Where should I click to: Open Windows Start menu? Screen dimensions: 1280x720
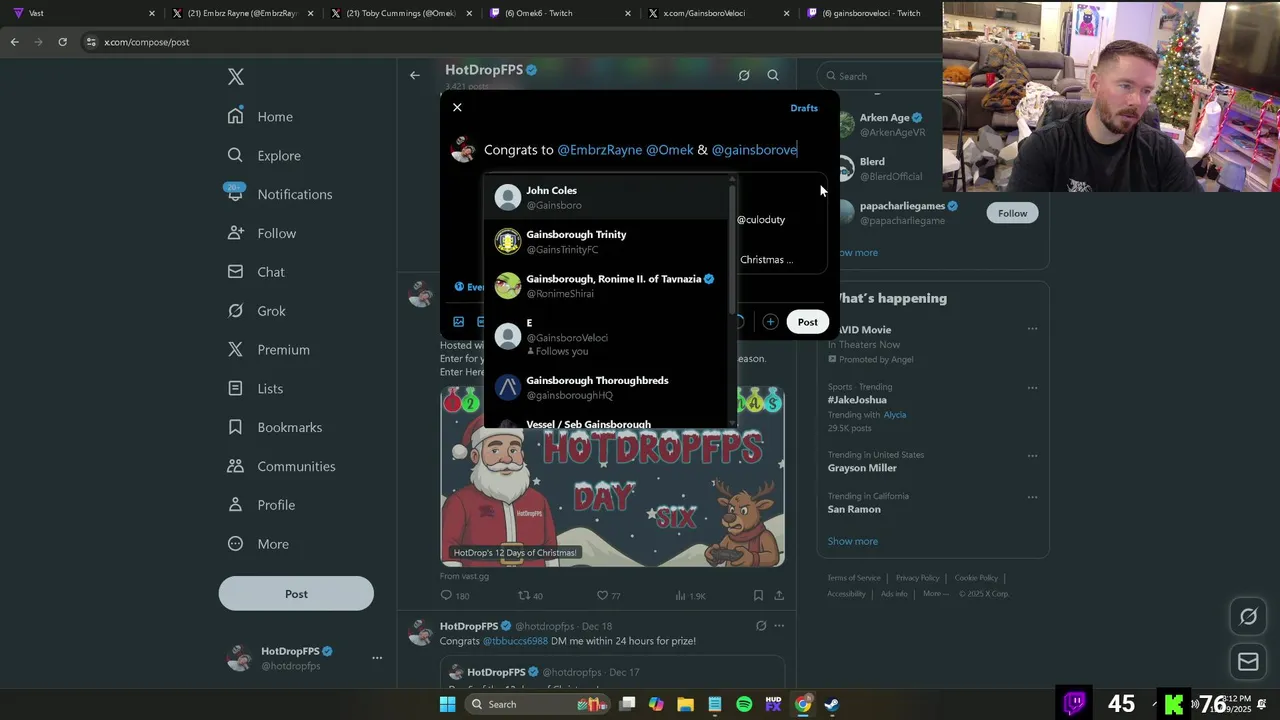[x=448, y=704]
